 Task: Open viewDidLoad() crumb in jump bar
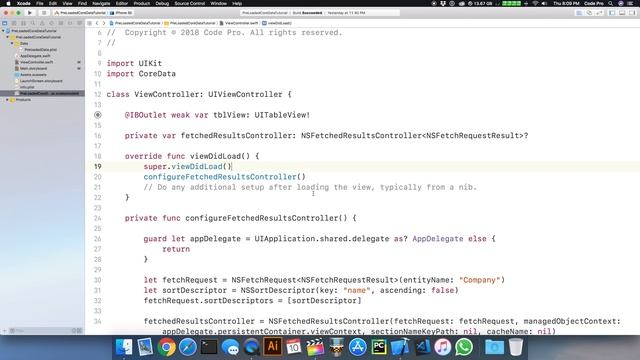pyautogui.click(x=276, y=23)
